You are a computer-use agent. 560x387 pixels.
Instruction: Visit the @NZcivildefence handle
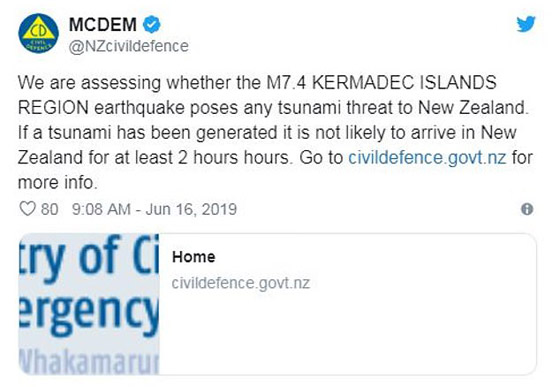pyautogui.click(x=129, y=46)
